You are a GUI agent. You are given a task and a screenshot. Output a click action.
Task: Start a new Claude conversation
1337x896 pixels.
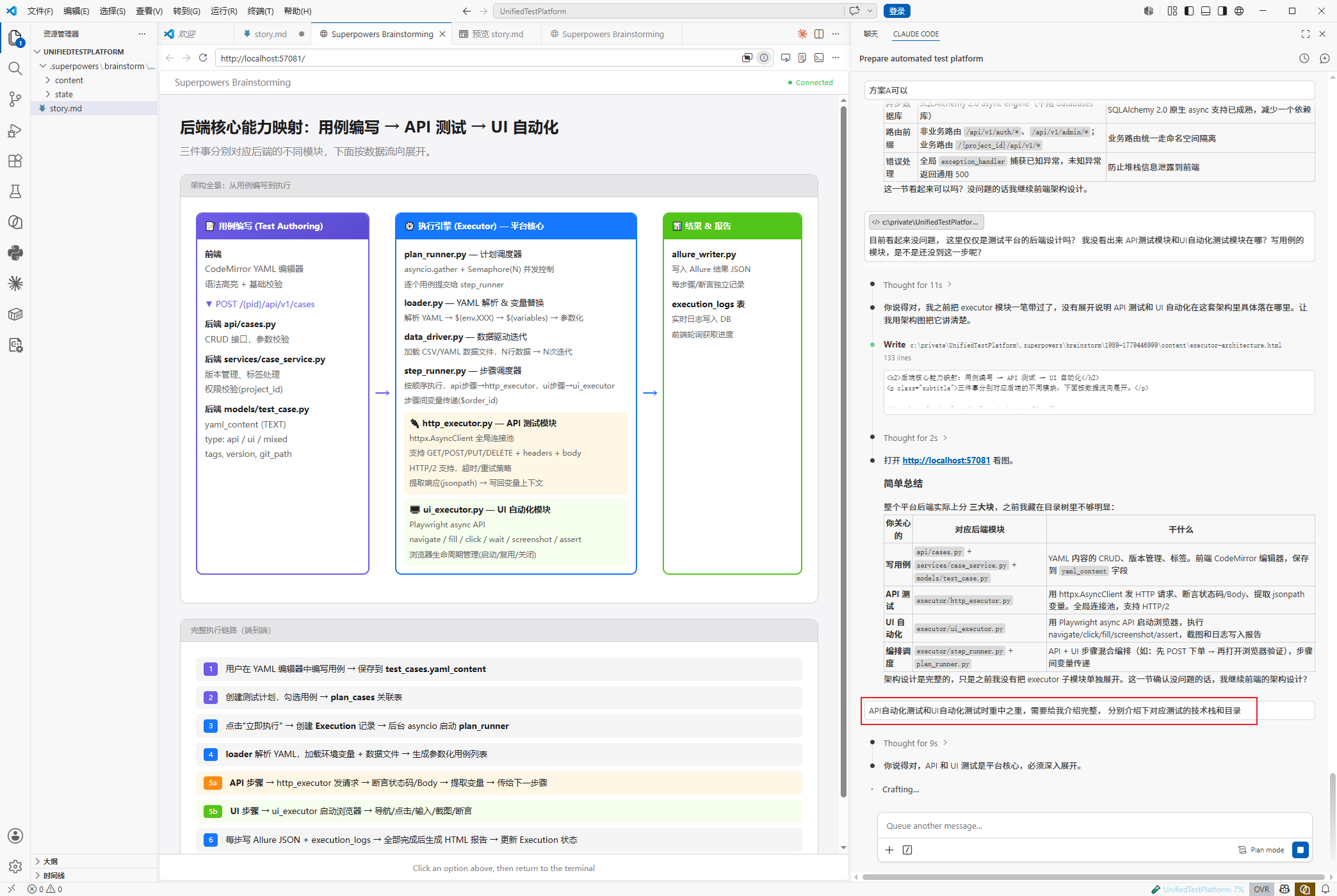tap(1325, 58)
